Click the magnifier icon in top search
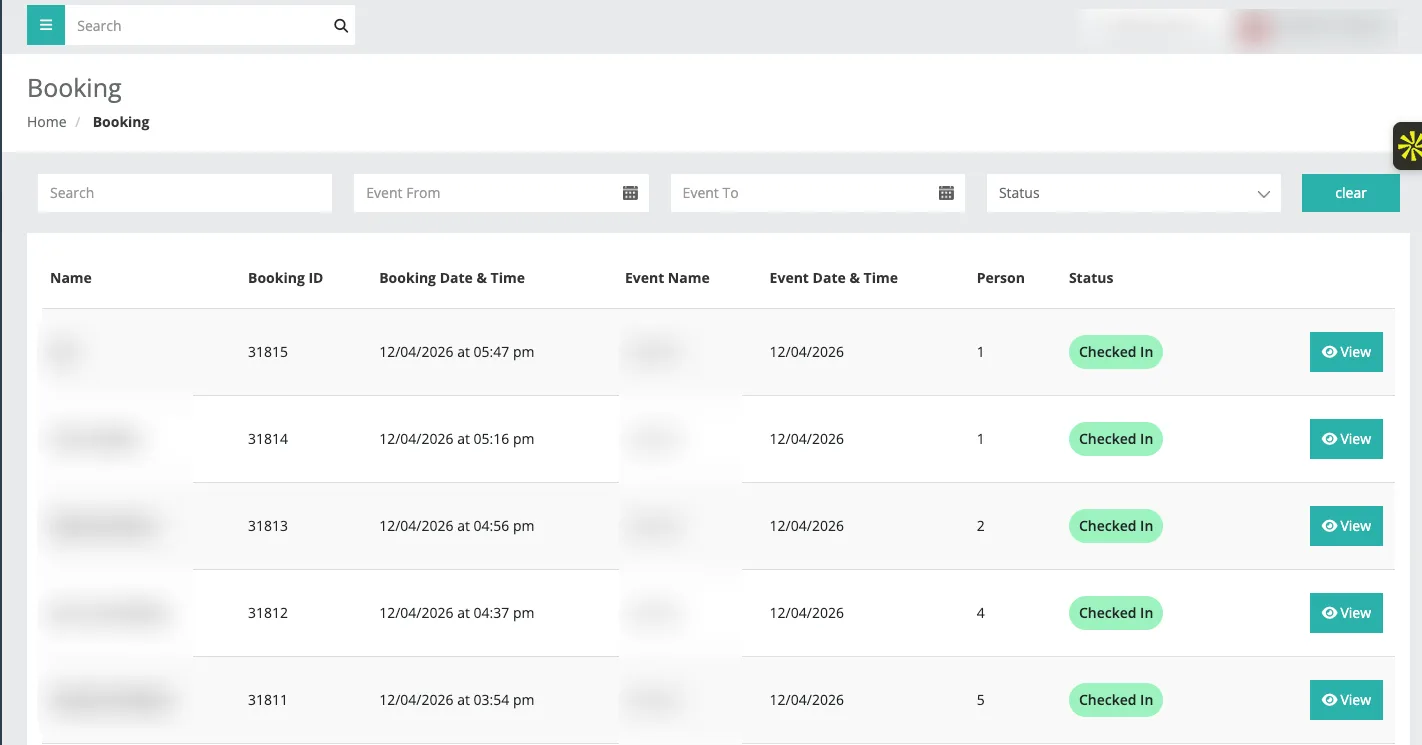Viewport: 1422px width, 745px height. (341, 26)
